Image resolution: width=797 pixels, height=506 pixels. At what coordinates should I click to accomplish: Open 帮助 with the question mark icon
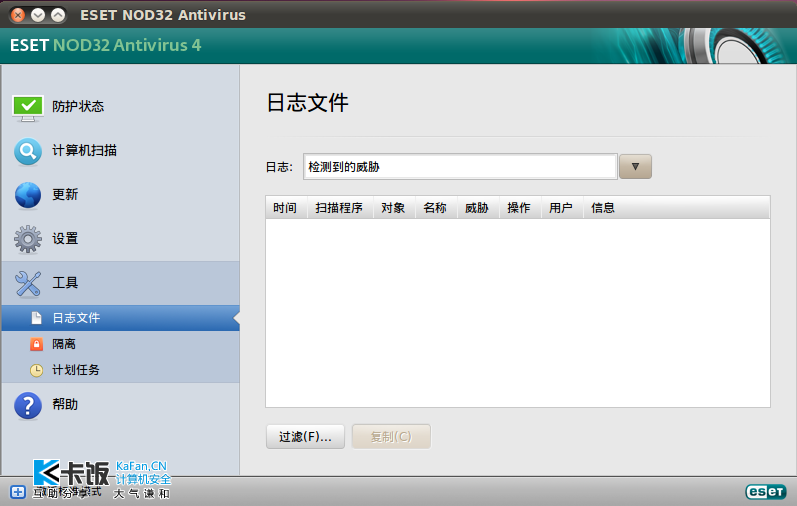[28, 405]
